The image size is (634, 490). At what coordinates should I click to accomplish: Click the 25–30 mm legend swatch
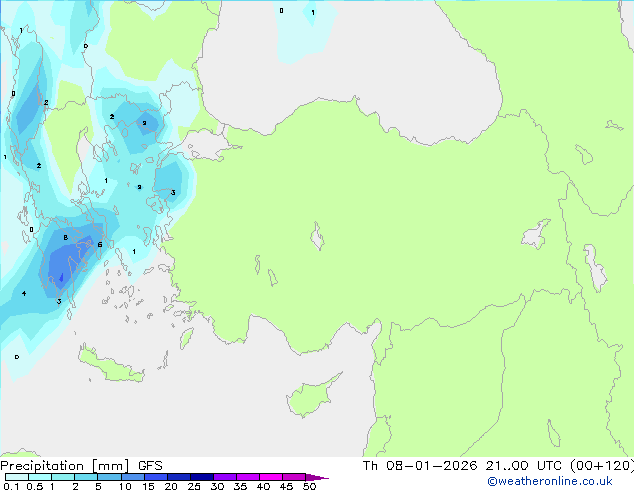click(x=202, y=477)
